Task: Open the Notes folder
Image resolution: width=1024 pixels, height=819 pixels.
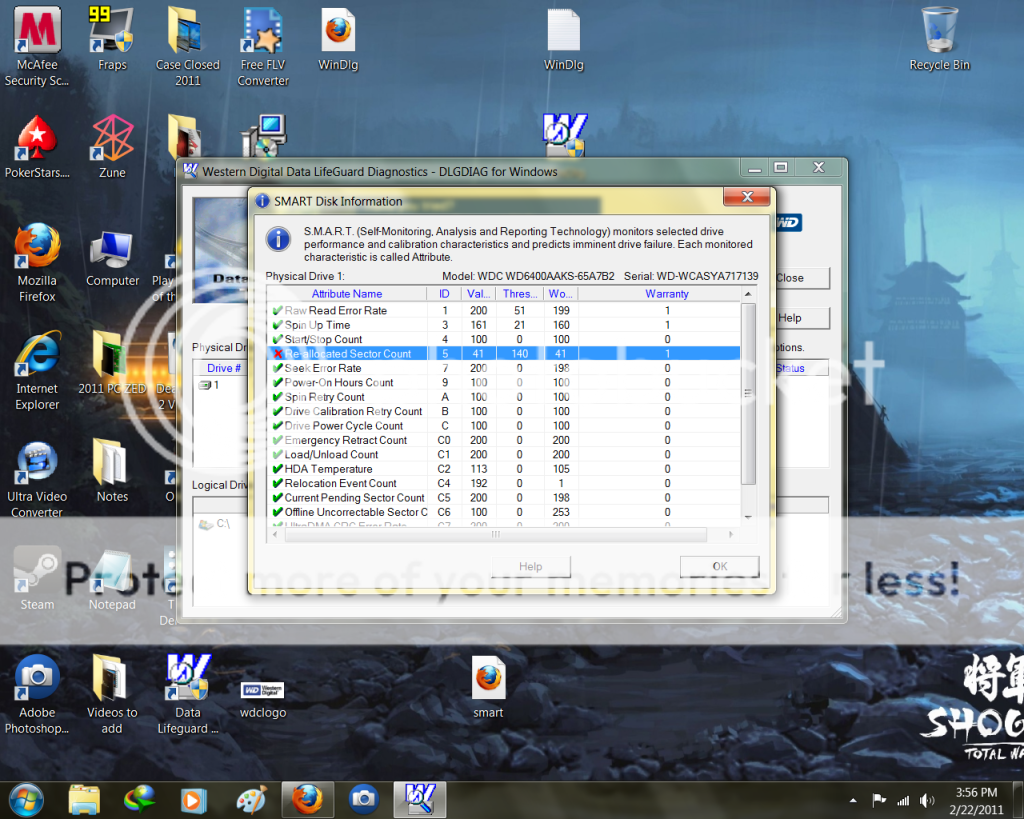Action: [112, 471]
